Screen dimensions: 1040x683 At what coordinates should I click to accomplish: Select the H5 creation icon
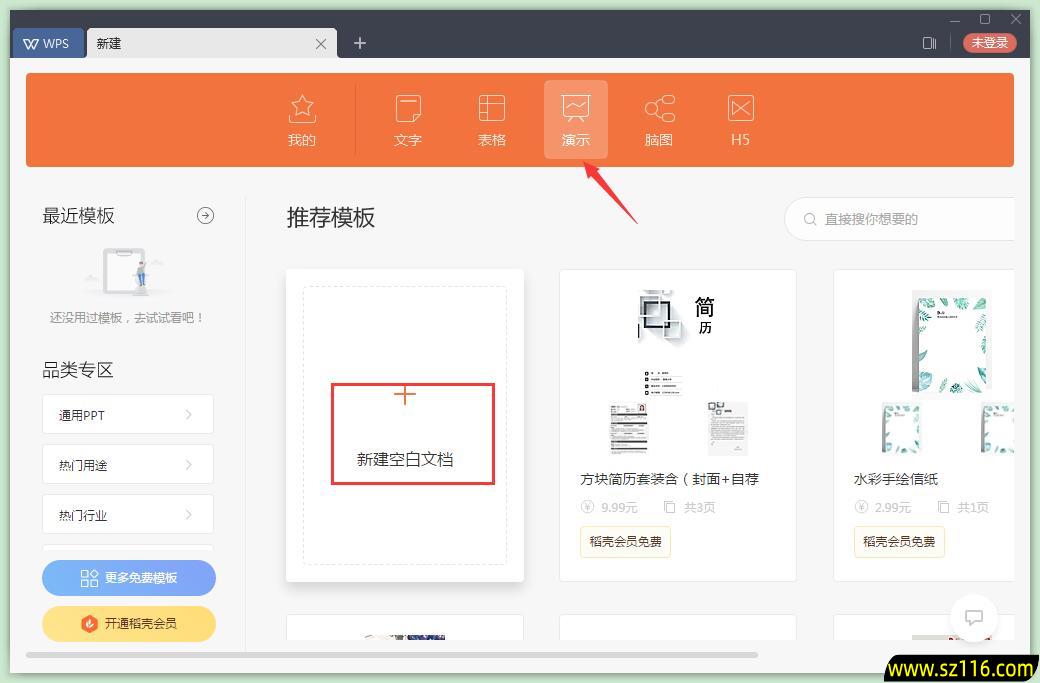pyautogui.click(x=739, y=119)
